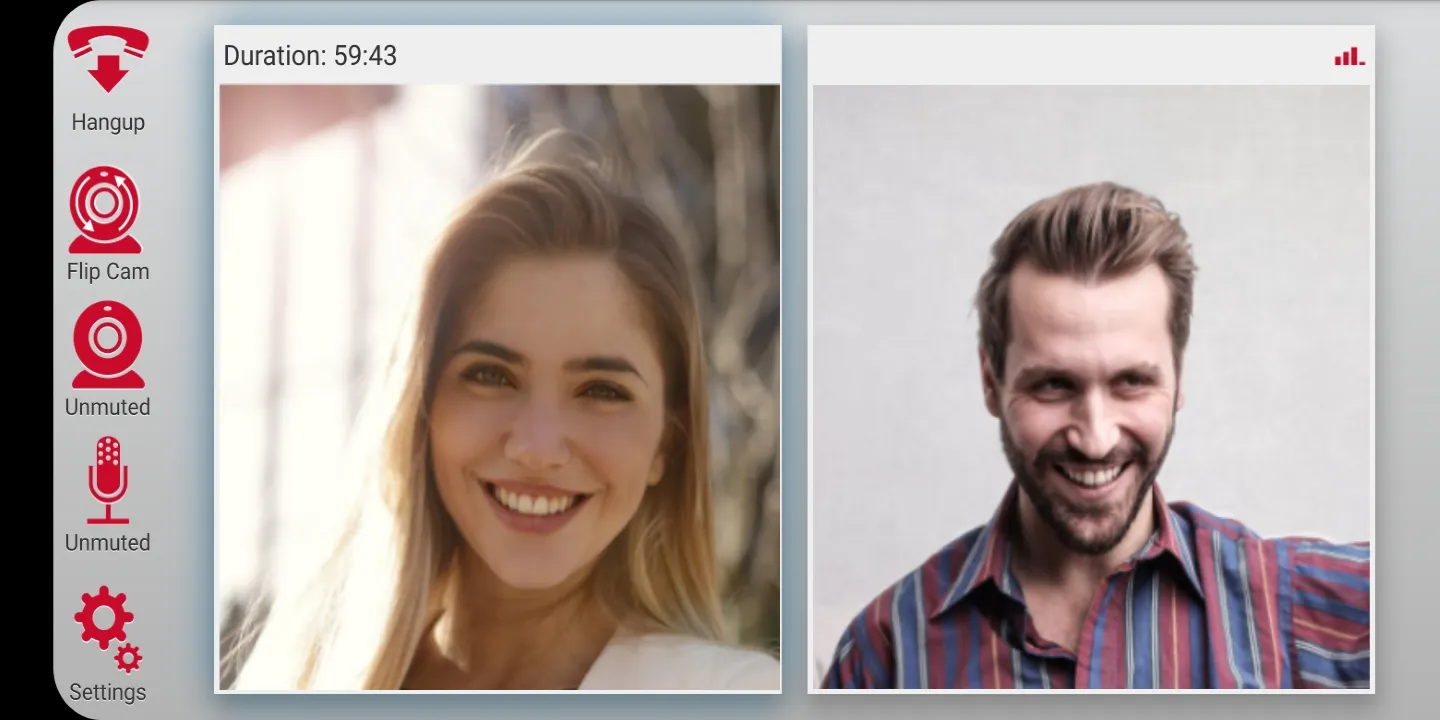This screenshot has width=1440, height=720.
Task: Click 'Unmuted' label under the microphone icon
Action: (108, 542)
